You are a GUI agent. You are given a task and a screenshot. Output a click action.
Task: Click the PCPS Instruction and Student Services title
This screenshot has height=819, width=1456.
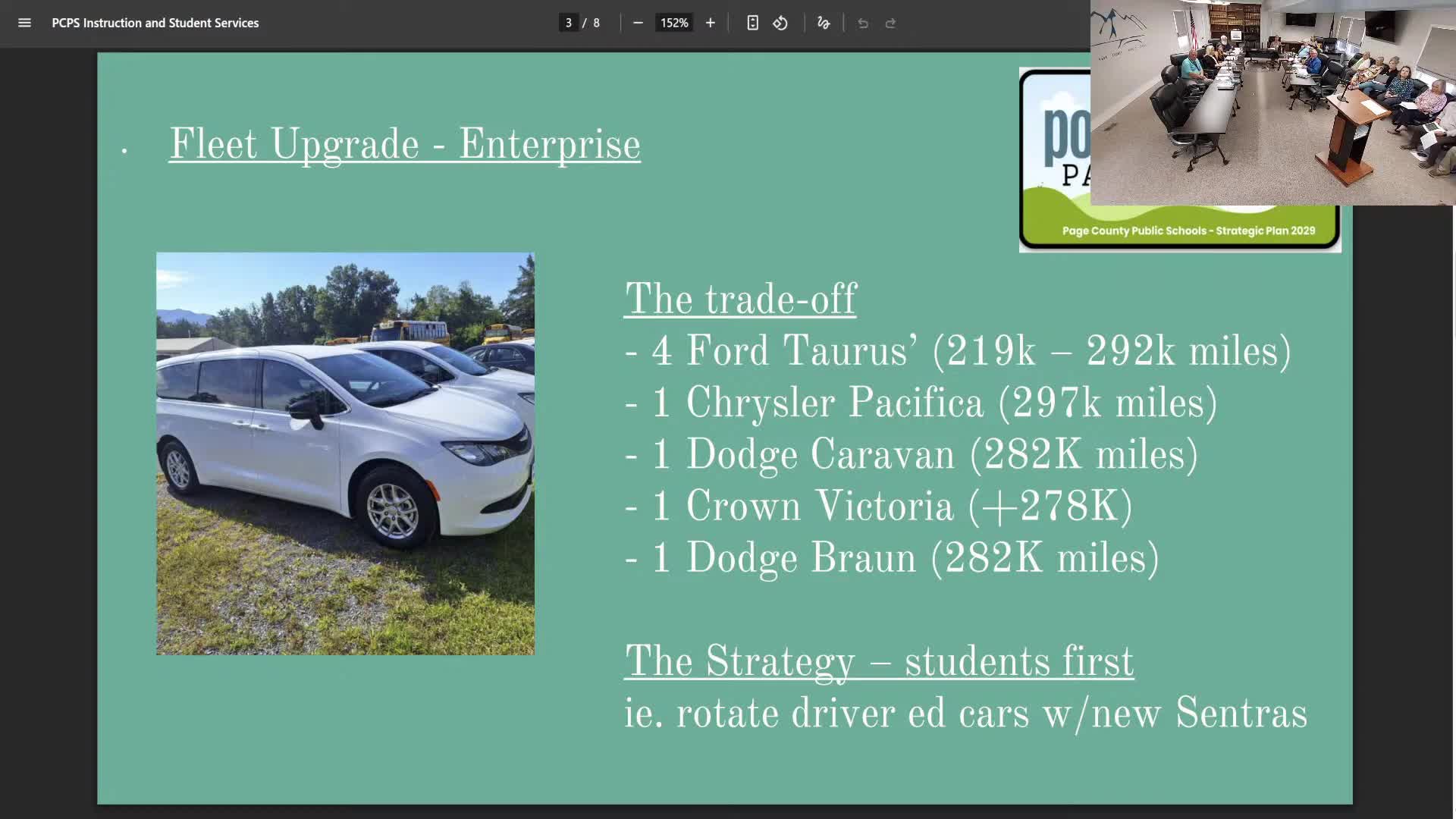[x=155, y=23]
